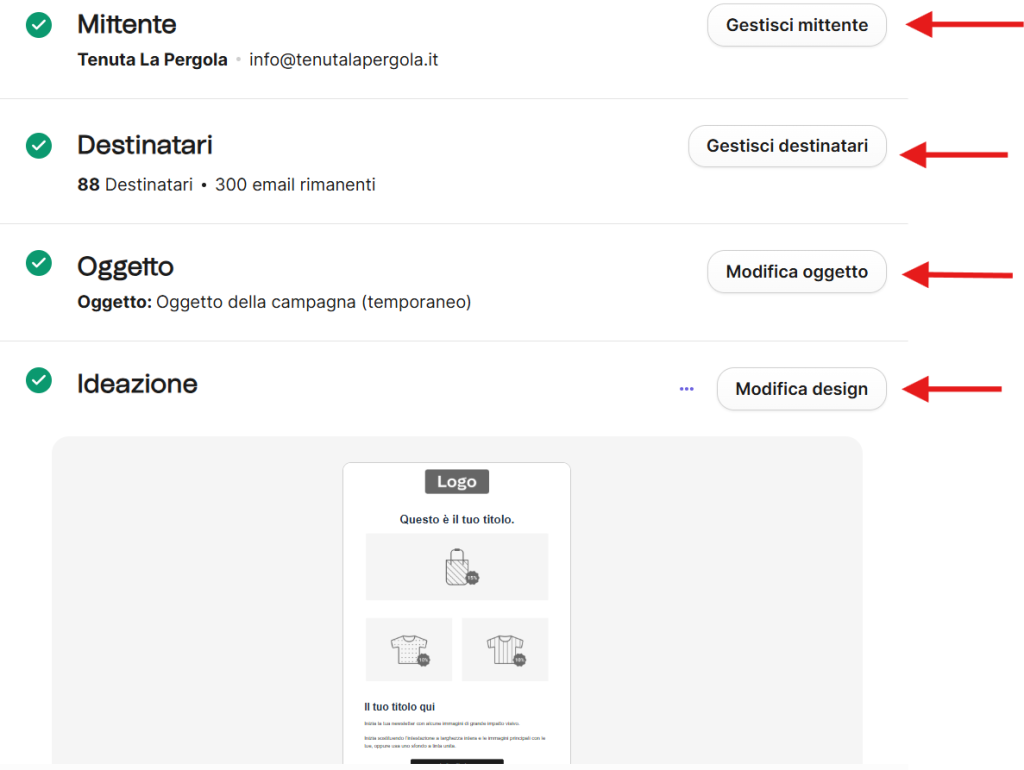Screen dimensions: 1024x770
Task: Click the Ideazione section heading
Action: pos(137,384)
